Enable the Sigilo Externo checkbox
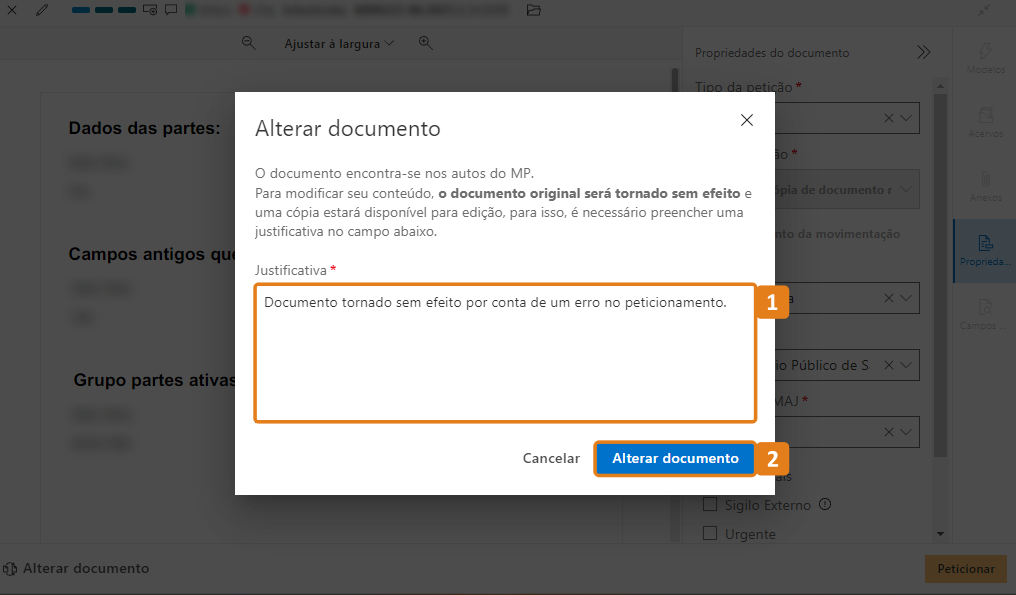The image size is (1016, 595). pyautogui.click(x=710, y=505)
